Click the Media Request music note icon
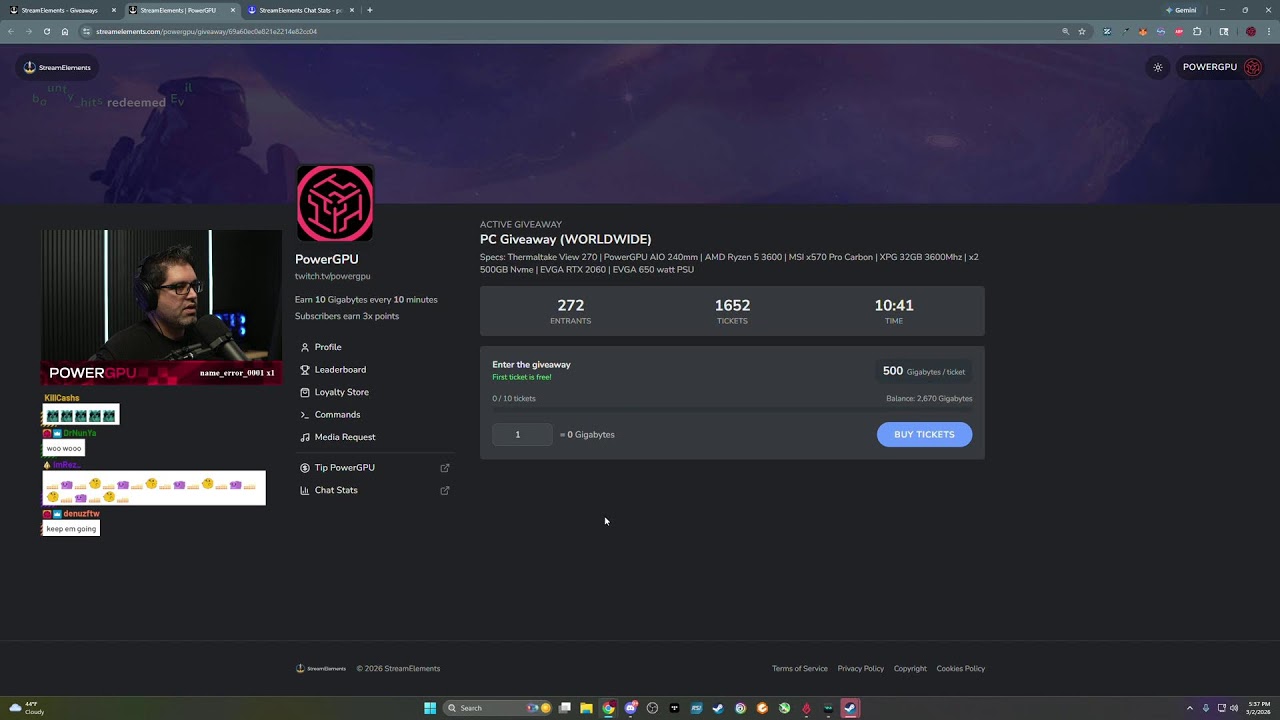The width and height of the screenshot is (1280, 720). [x=305, y=437]
